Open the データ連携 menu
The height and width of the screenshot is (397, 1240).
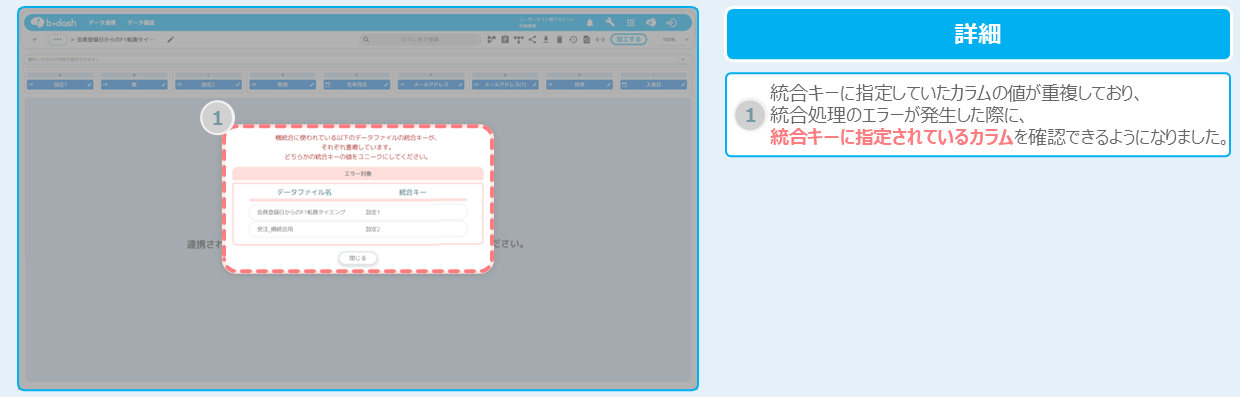tap(102, 22)
